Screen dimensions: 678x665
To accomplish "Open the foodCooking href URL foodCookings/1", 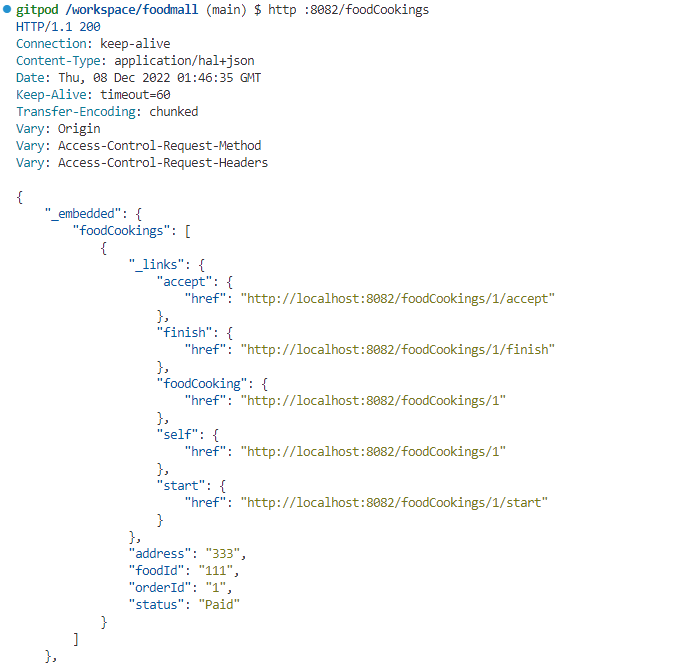I will (373, 400).
